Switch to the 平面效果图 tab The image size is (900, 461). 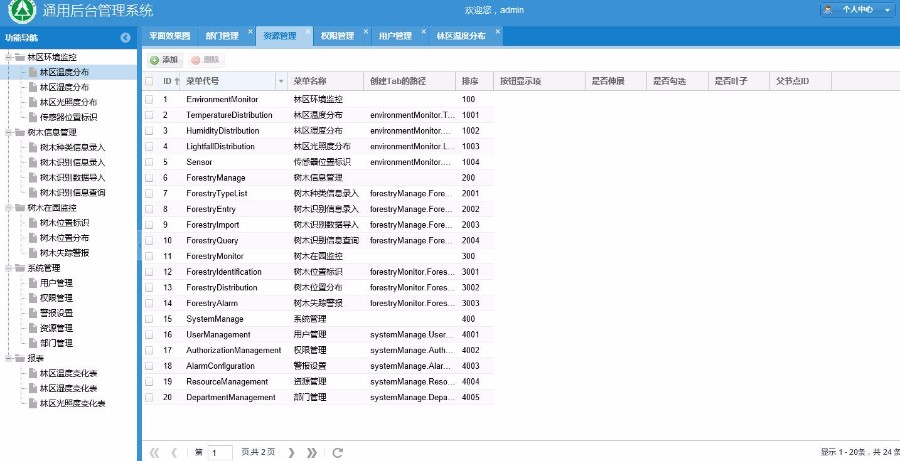point(169,36)
